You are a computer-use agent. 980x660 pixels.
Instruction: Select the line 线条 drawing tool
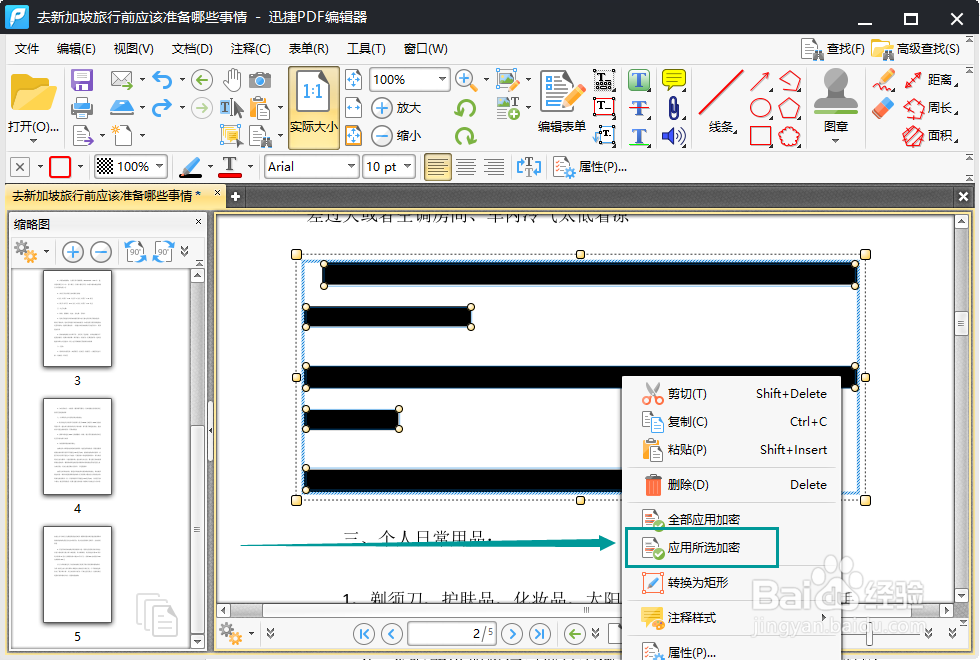coord(721,101)
